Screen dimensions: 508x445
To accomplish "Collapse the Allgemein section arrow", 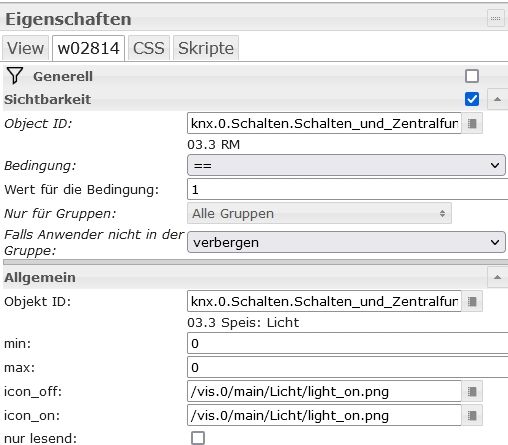I will tap(497, 277).
